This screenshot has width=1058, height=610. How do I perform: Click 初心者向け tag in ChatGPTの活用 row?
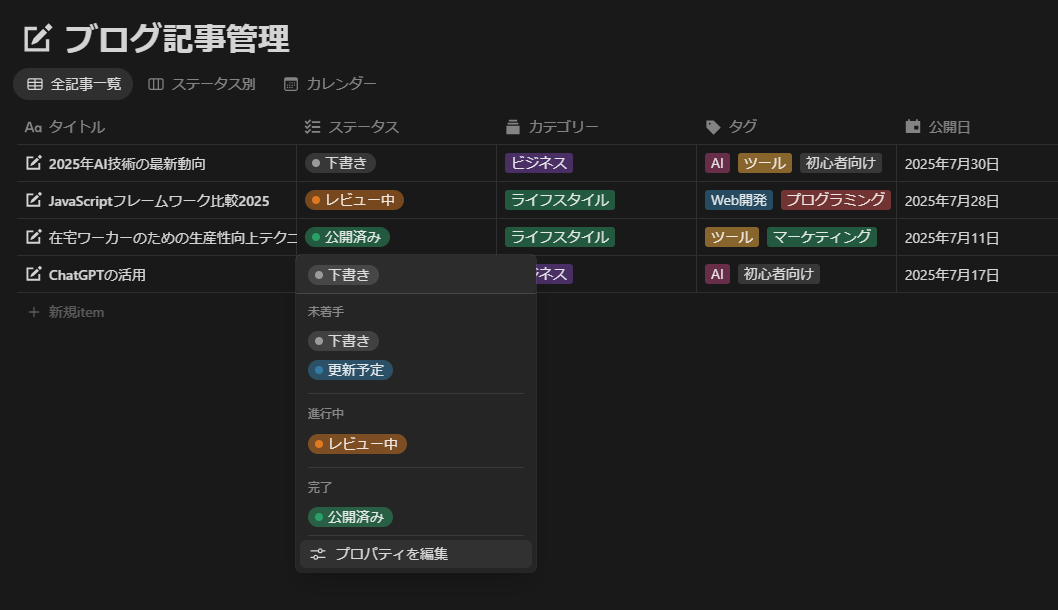(x=779, y=275)
